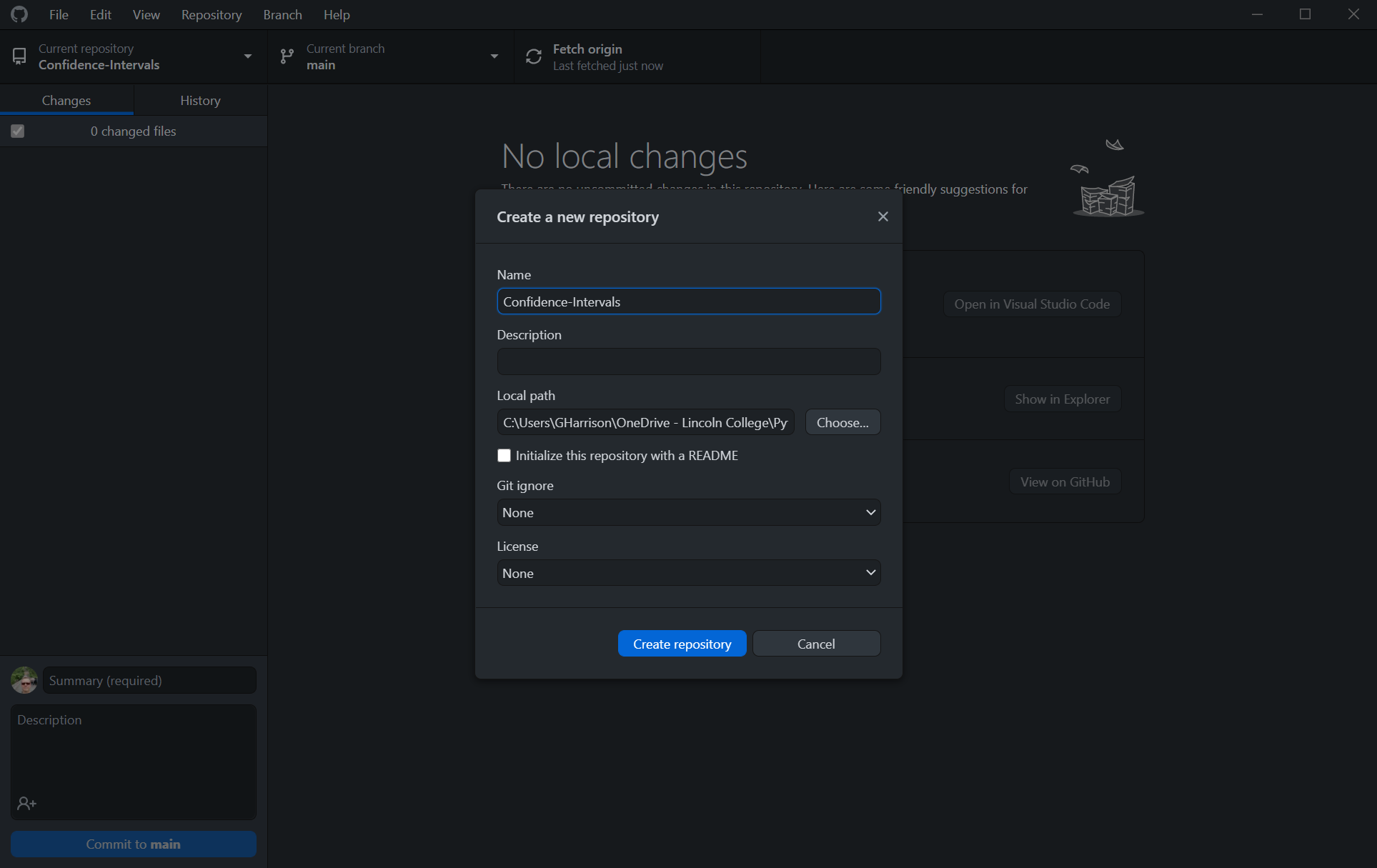Toggle the all changed files checkbox
Screen dimensions: 1377x868
(x=18, y=131)
